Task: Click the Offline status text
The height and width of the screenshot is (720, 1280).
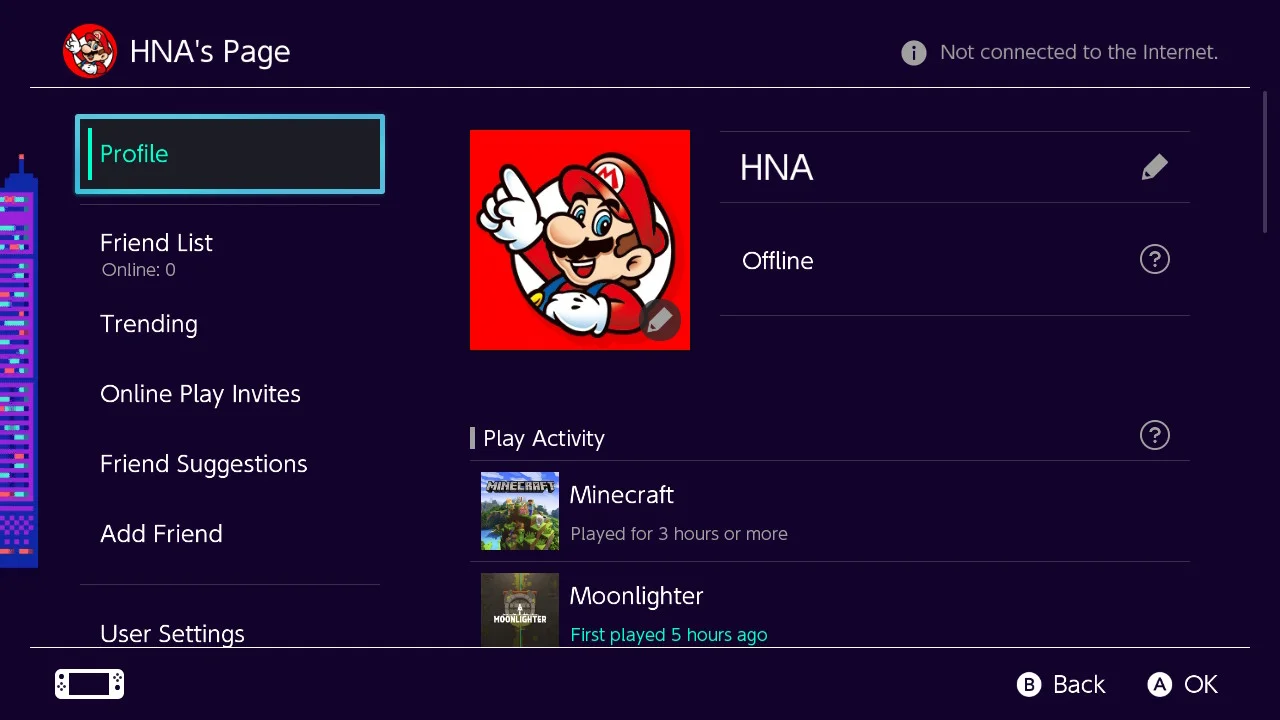Action: pyautogui.click(x=778, y=261)
